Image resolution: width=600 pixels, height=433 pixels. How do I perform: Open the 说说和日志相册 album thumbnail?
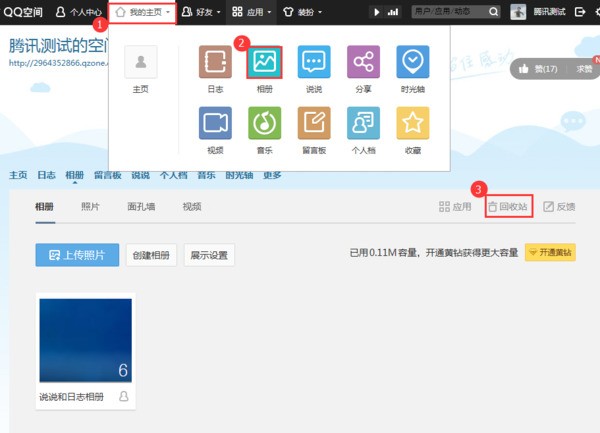[x=86, y=340]
